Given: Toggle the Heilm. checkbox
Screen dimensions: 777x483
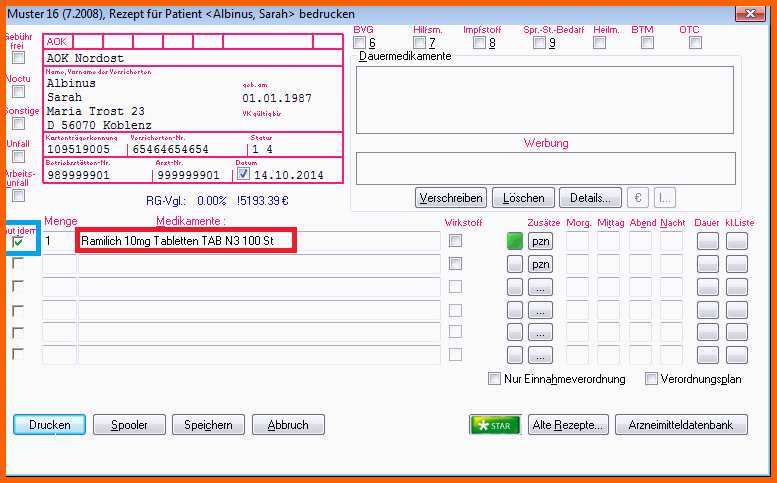Looking at the screenshot, I should pyautogui.click(x=599, y=43).
